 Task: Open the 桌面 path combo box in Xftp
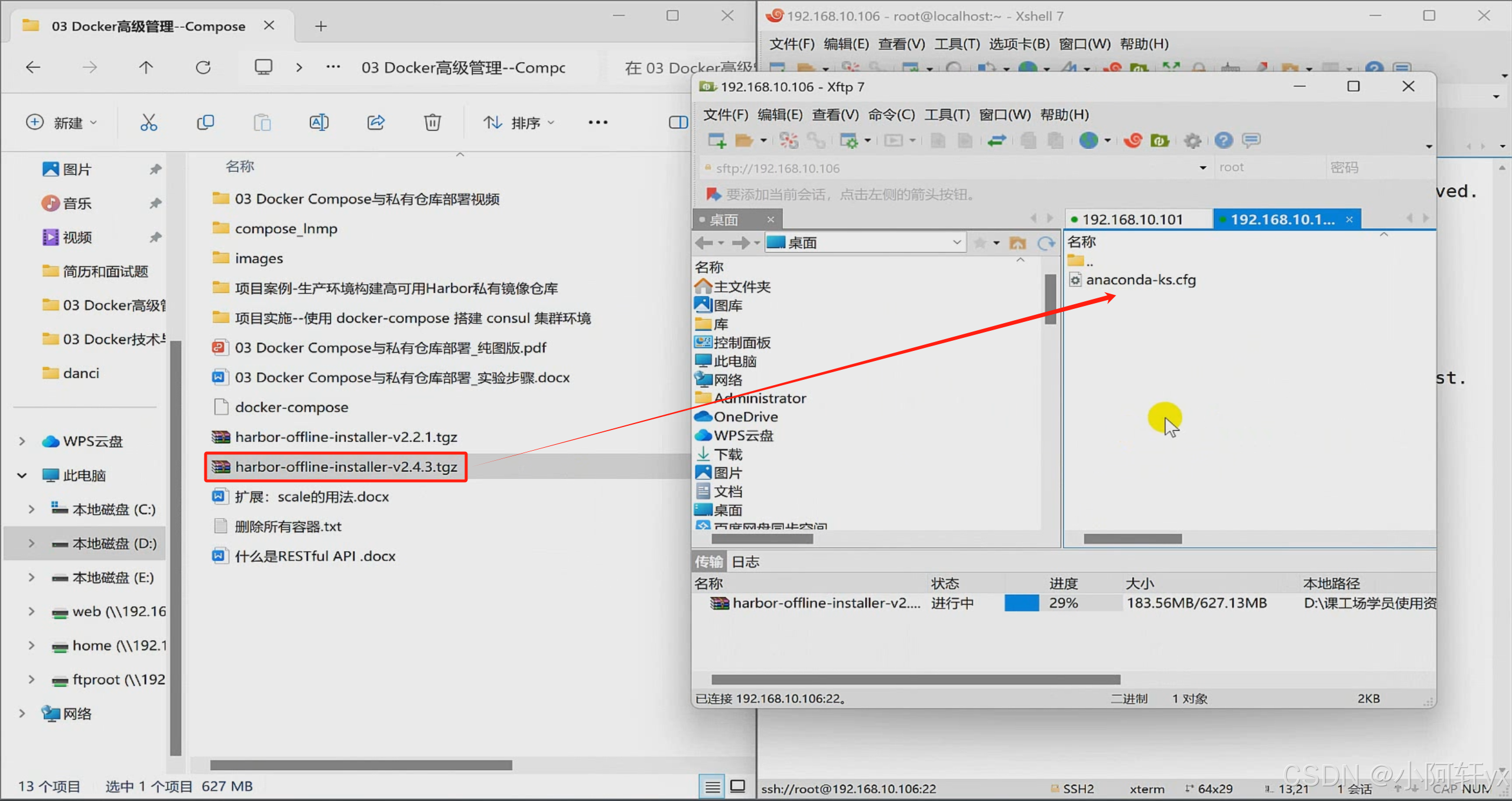(x=865, y=243)
